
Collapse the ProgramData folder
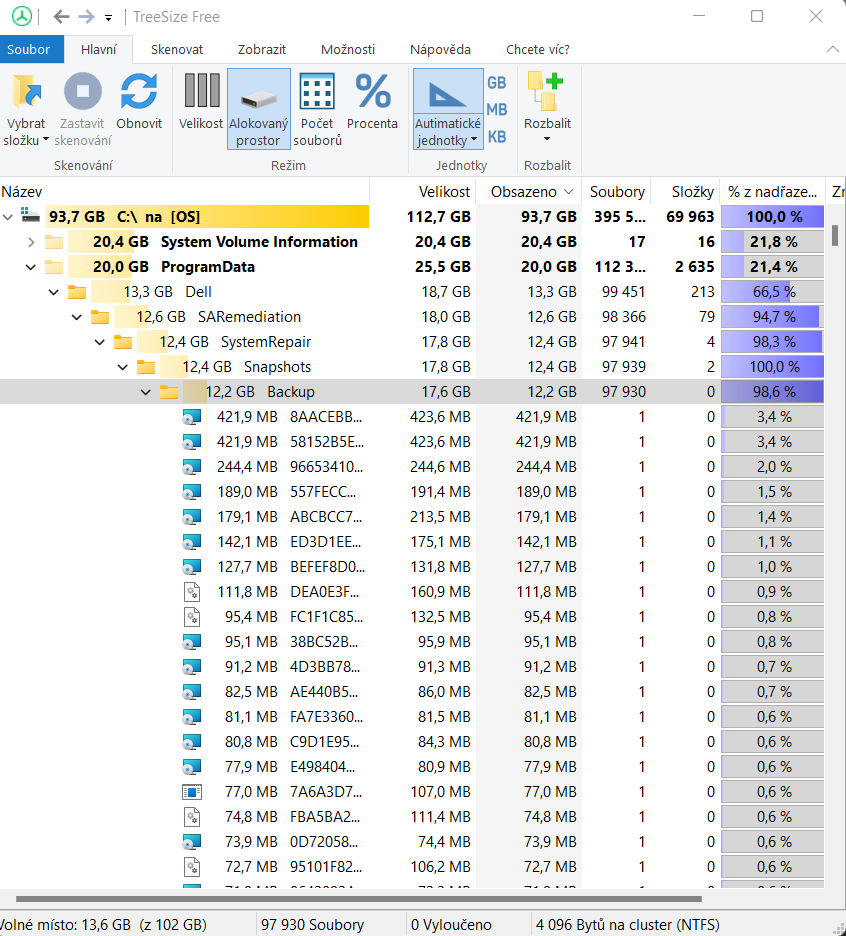(x=31, y=267)
